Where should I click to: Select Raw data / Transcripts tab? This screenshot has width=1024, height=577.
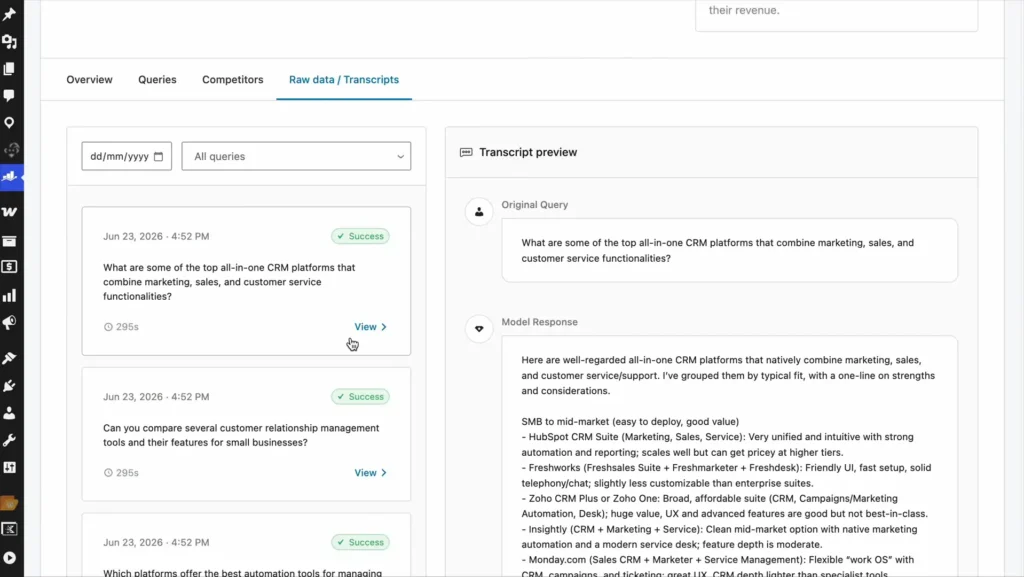pyautogui.click(x=344, y=80)
